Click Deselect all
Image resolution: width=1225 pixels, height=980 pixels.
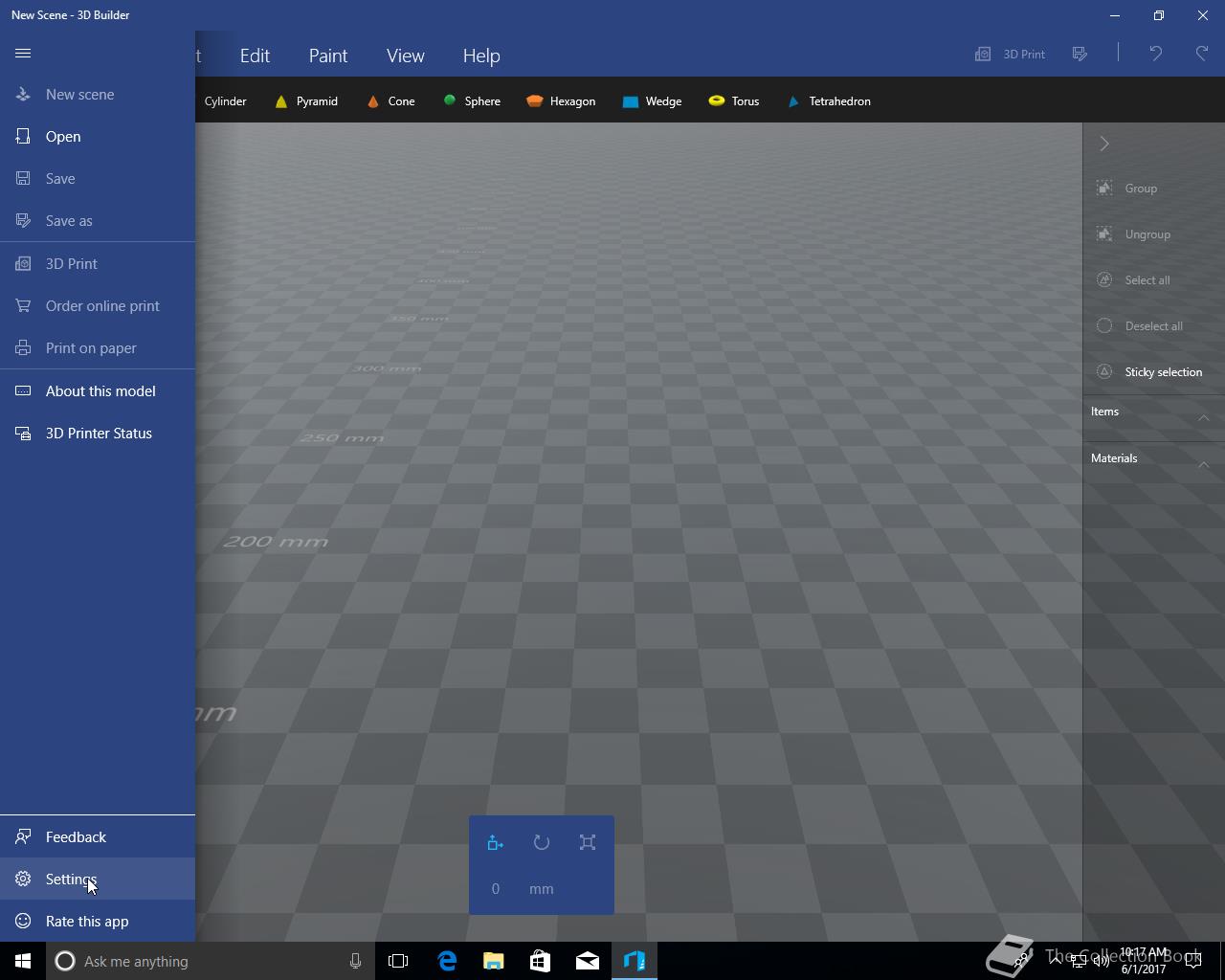tap(1154, 326)
